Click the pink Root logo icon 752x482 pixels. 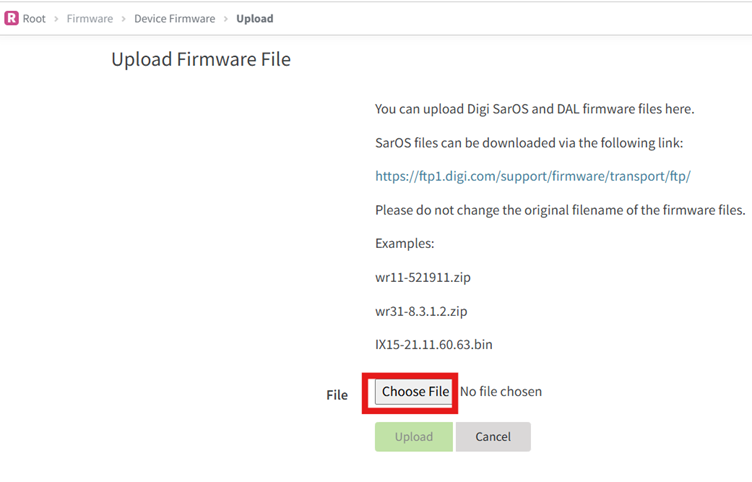pyautogui.click(x=12, y=18)
